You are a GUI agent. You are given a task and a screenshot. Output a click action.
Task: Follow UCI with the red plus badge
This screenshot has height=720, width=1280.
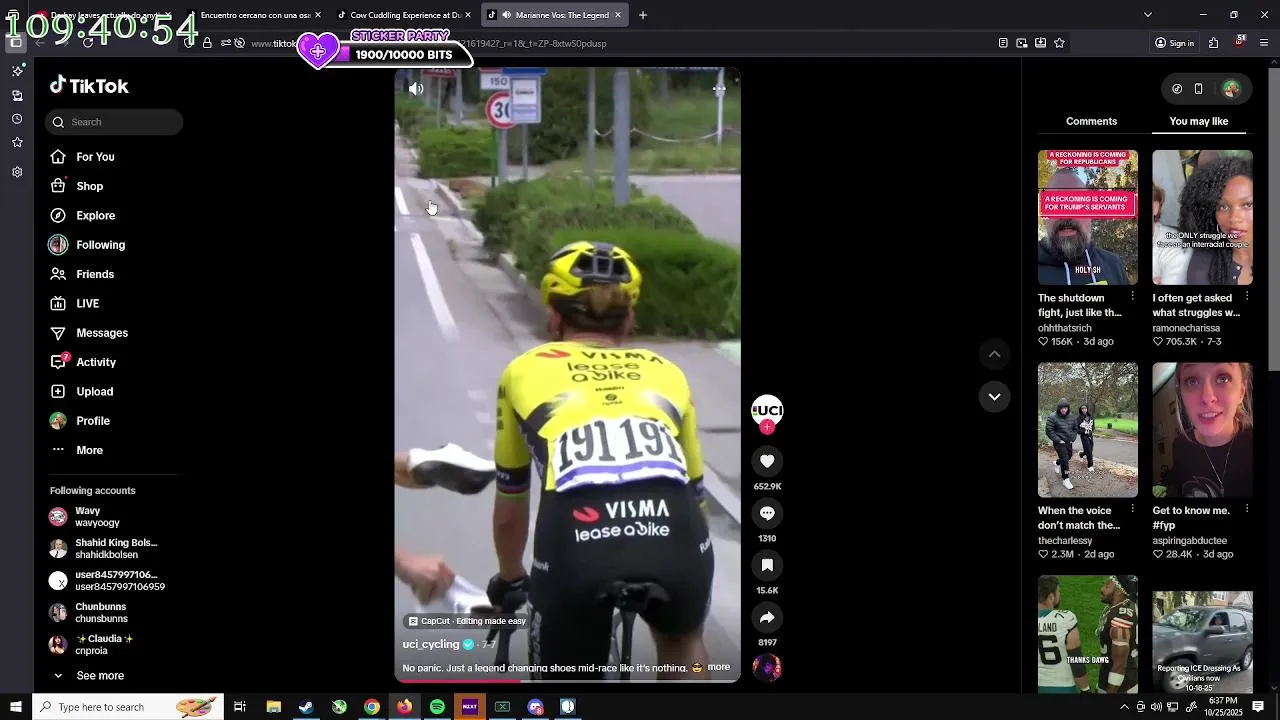point(767,427)
